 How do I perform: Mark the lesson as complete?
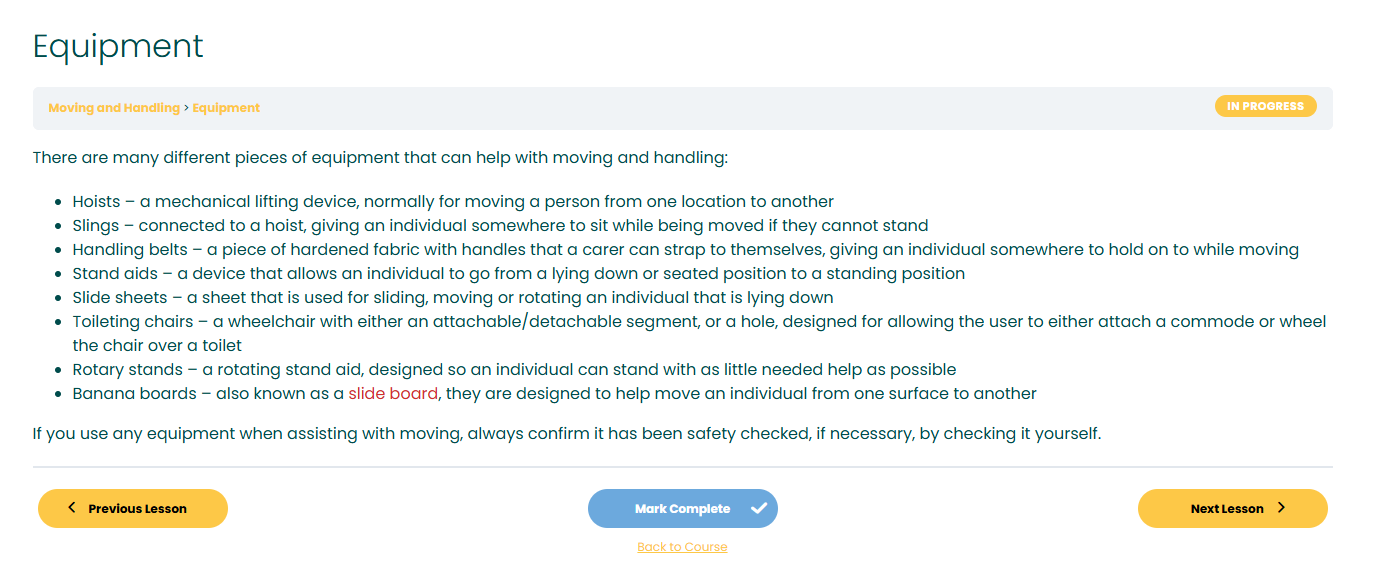coord(683,508)
